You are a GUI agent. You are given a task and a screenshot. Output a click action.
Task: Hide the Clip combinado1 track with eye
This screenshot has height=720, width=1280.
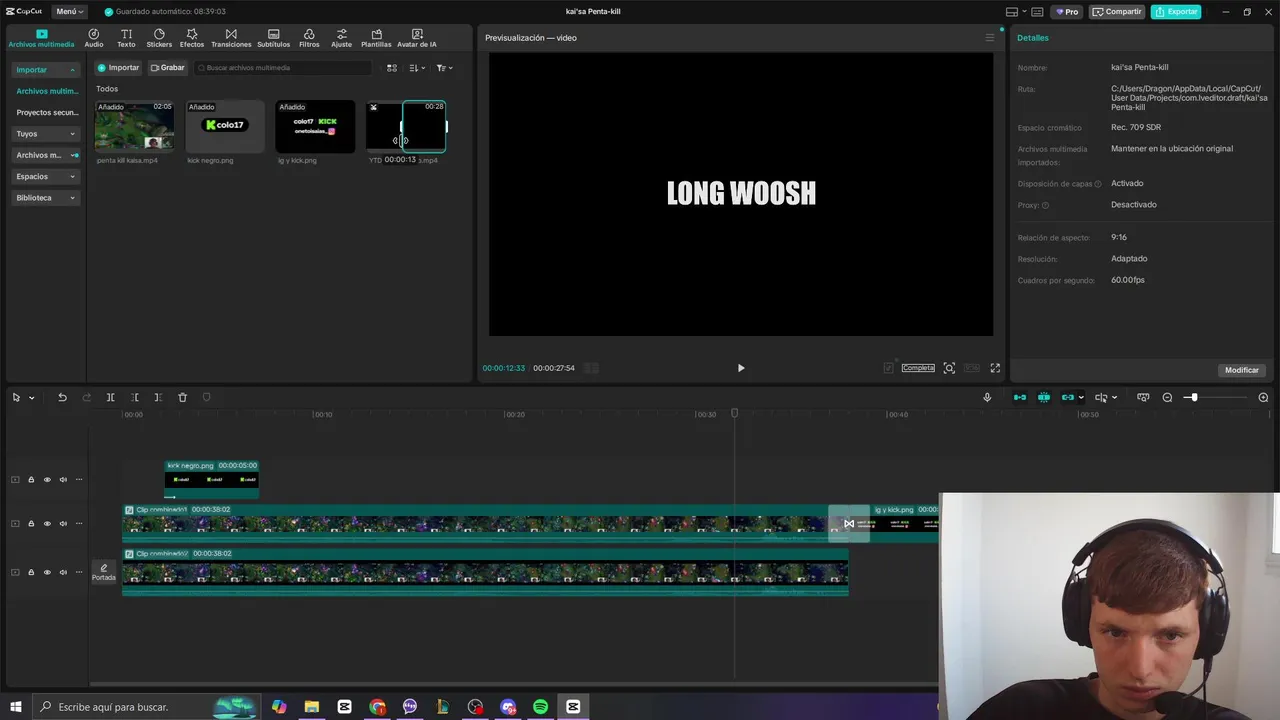[46, 523]
